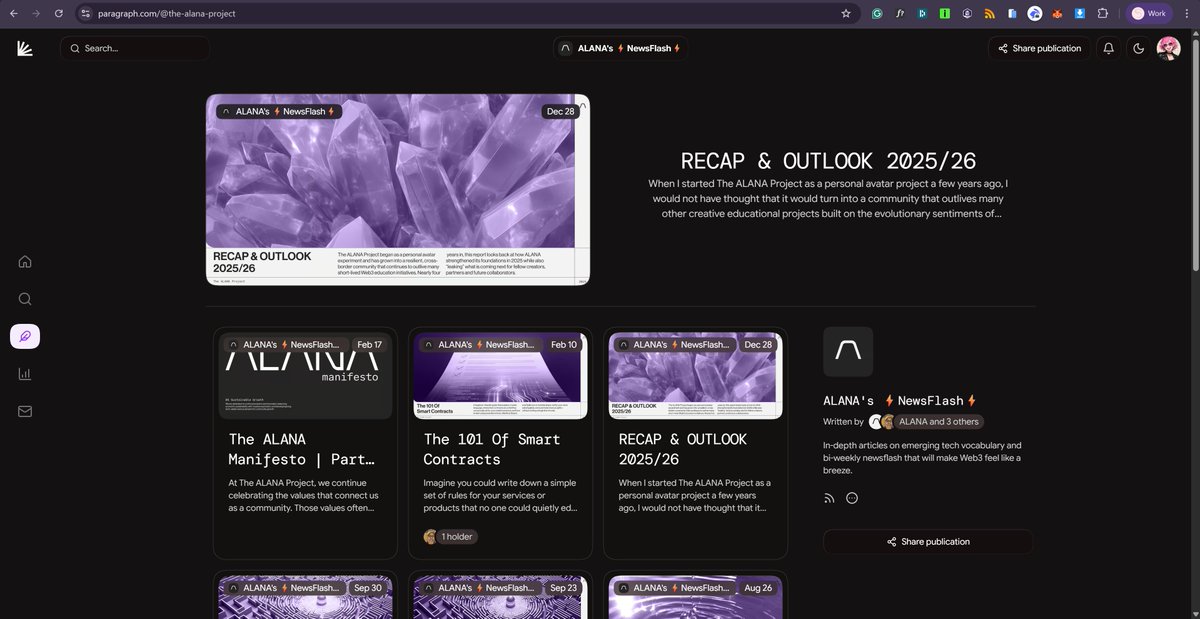Open the Aug 26 article card
The image size is (1200, 619).
(695, 596)
